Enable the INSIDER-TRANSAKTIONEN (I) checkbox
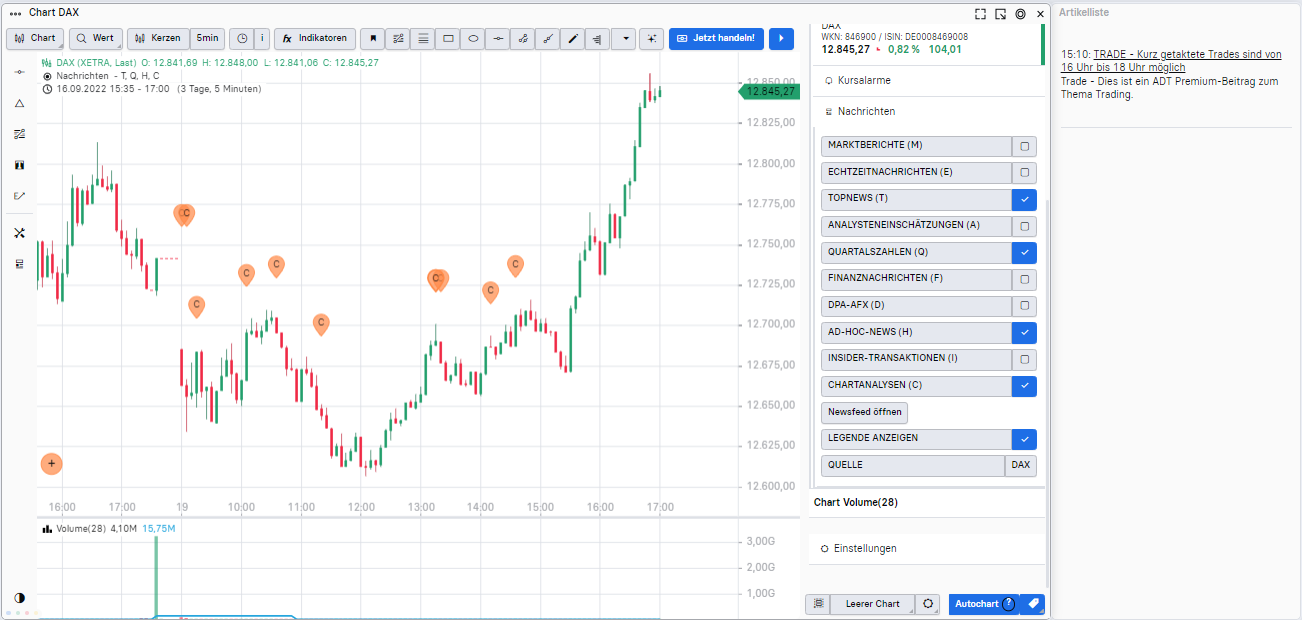The height and width of the screenshot is (620, 1302). pyautogui.click(x=1024, y=359)
